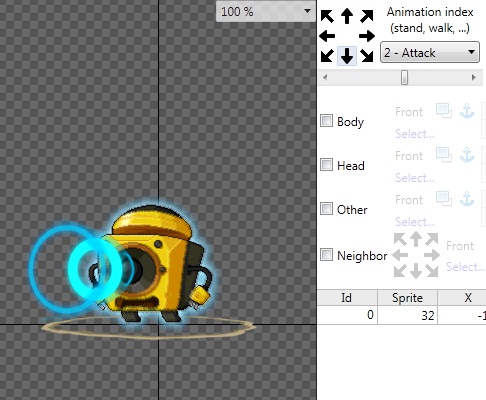Screen dimensions: 486x400
Task: Open the 100 % zoom dropdown
Action: point(266,12)
